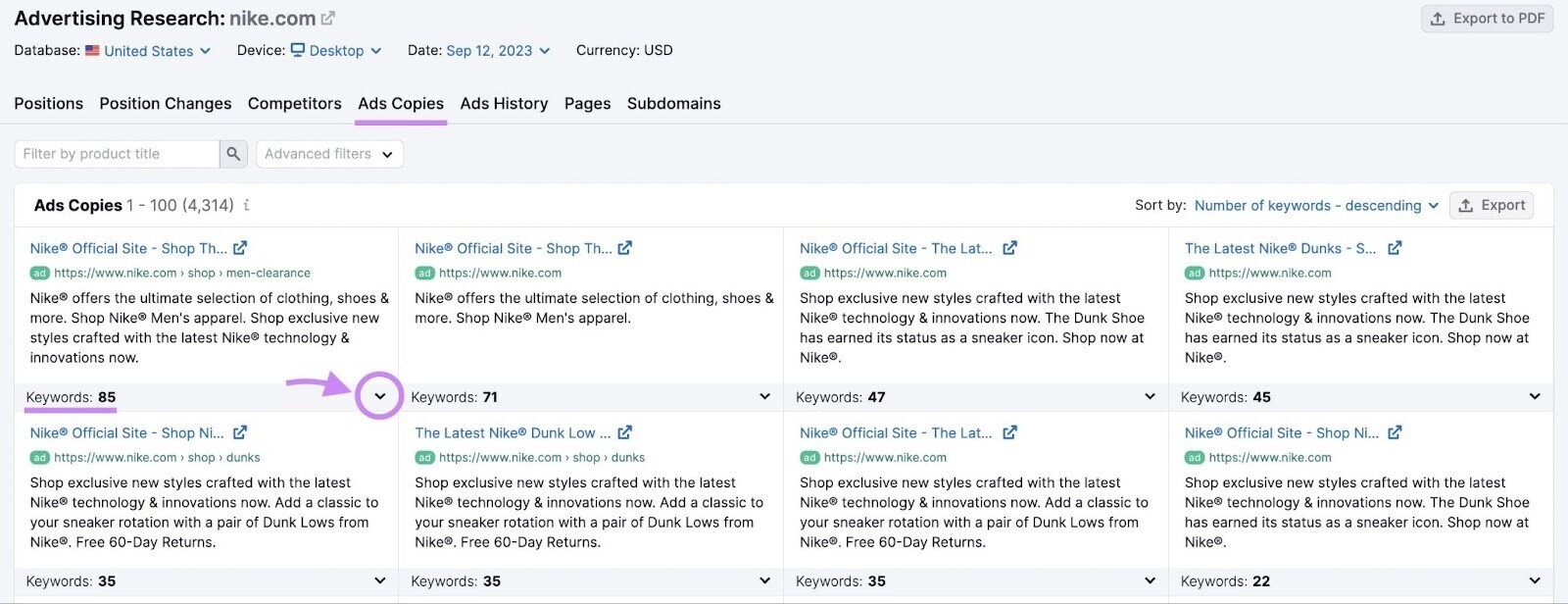Expand keywords list for the 71-keyword ad
1568x604 pixels.
(764, 397)
